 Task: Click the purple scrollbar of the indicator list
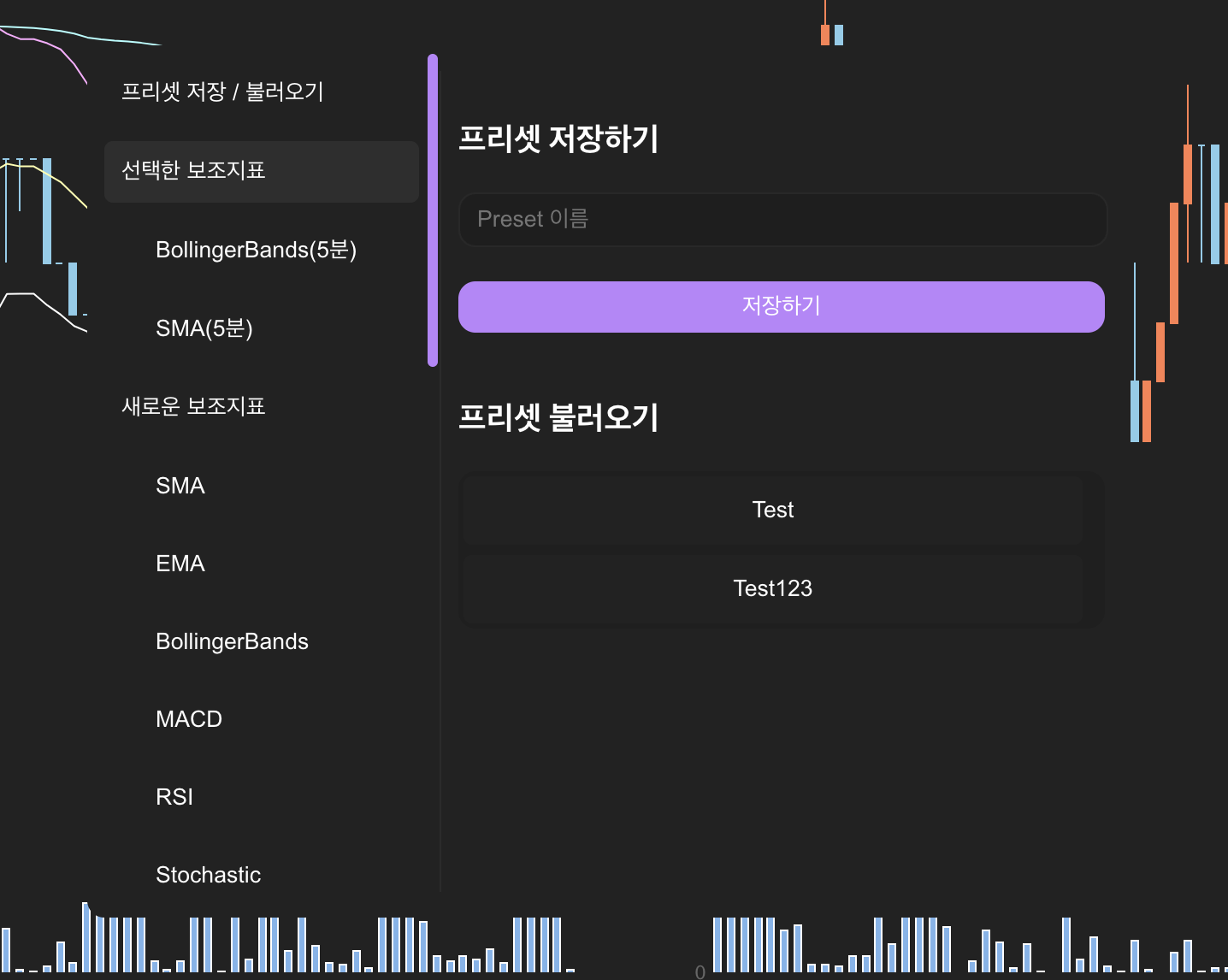[433, 210]
